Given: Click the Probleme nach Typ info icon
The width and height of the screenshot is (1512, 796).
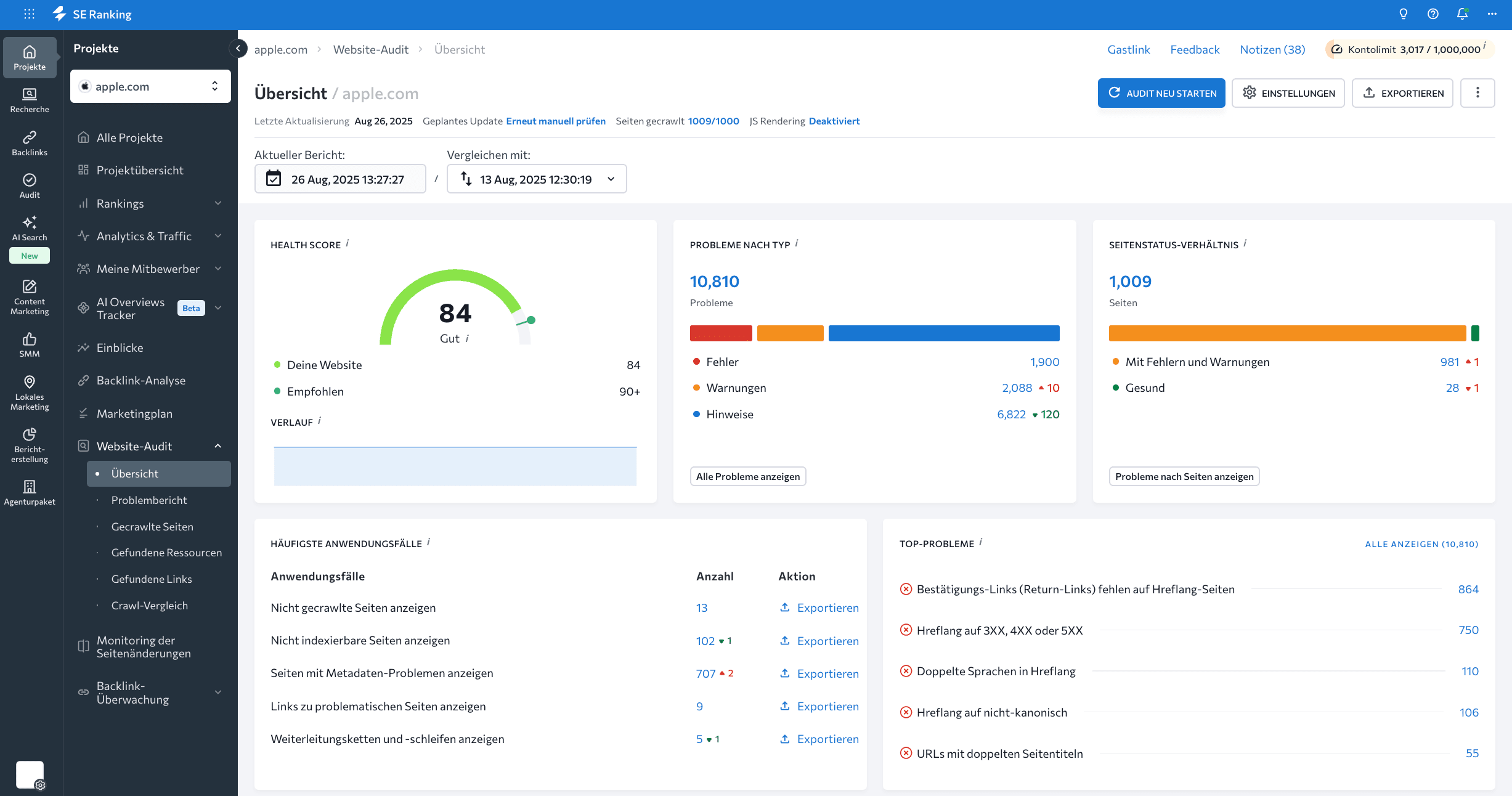Looking at the screenshot, I should 797,243.
